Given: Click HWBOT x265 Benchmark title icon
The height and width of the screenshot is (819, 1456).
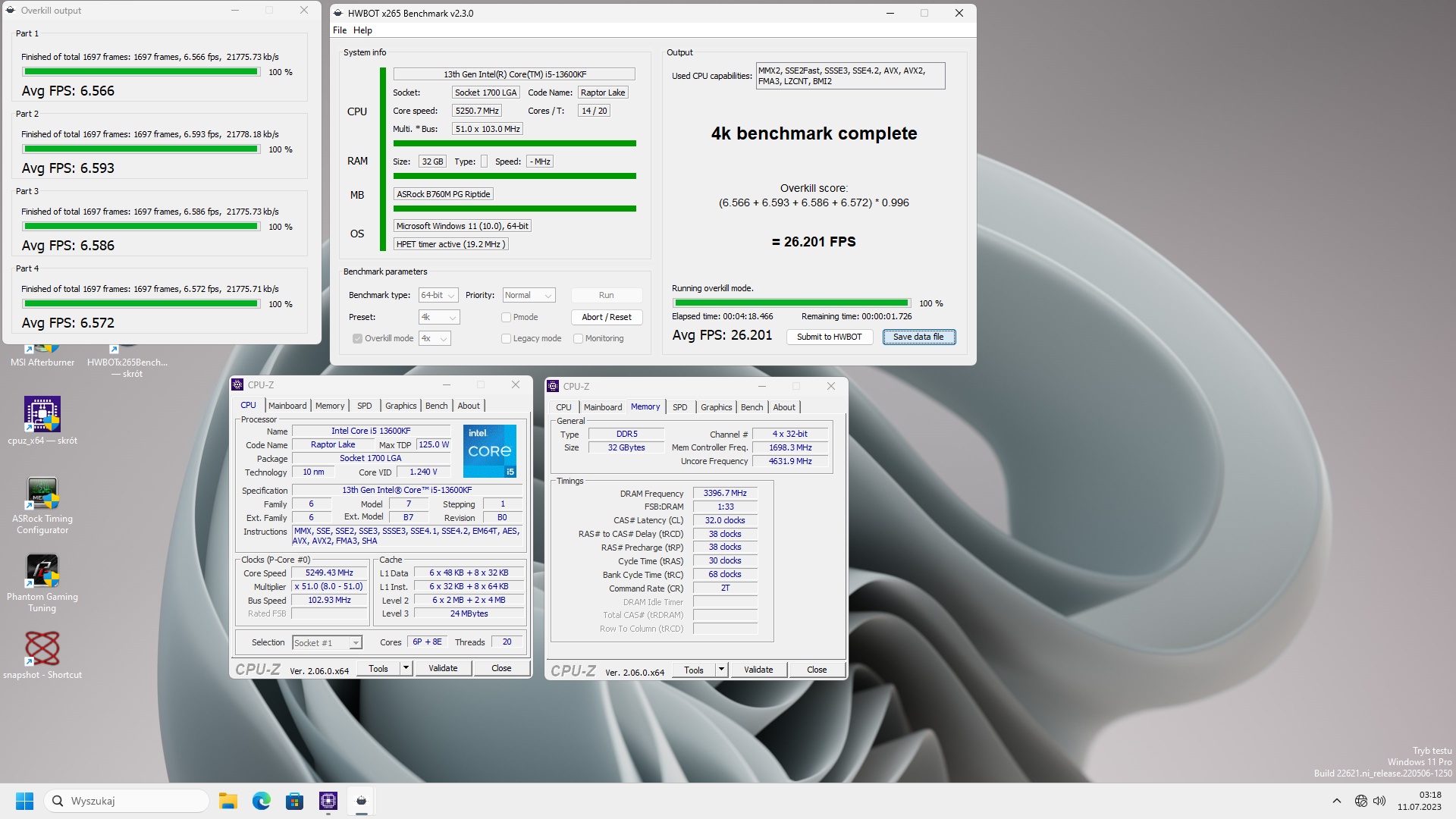Looking at the screenshot, I should tap(338, 13).
